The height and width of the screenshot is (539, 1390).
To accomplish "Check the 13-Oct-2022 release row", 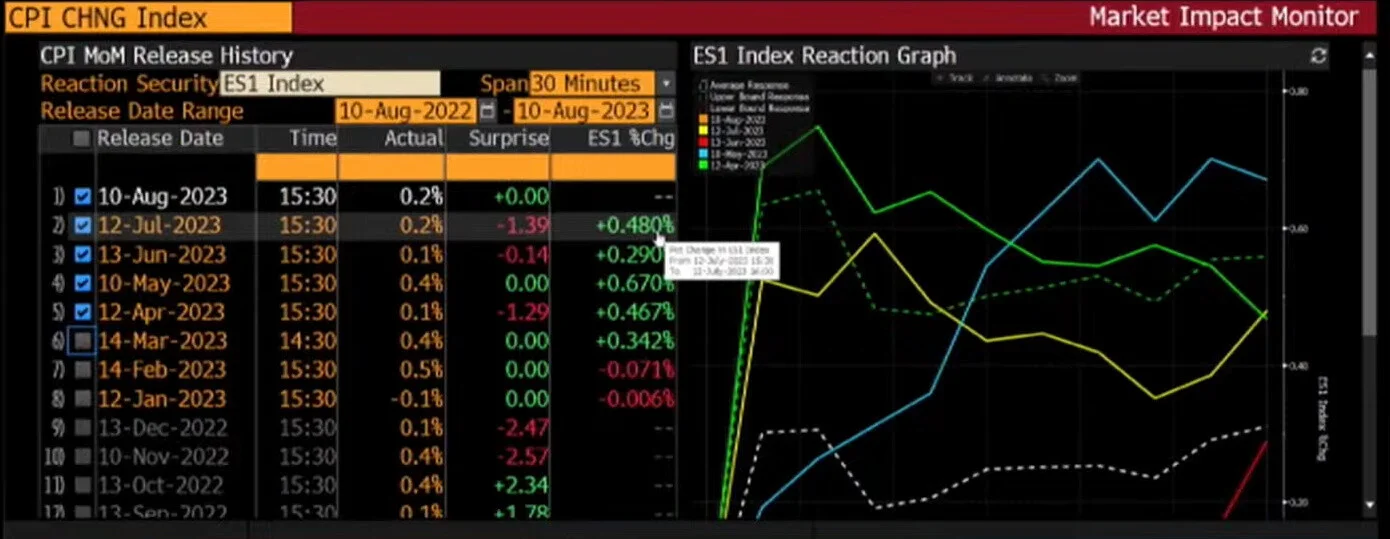I will coord(83,486).
